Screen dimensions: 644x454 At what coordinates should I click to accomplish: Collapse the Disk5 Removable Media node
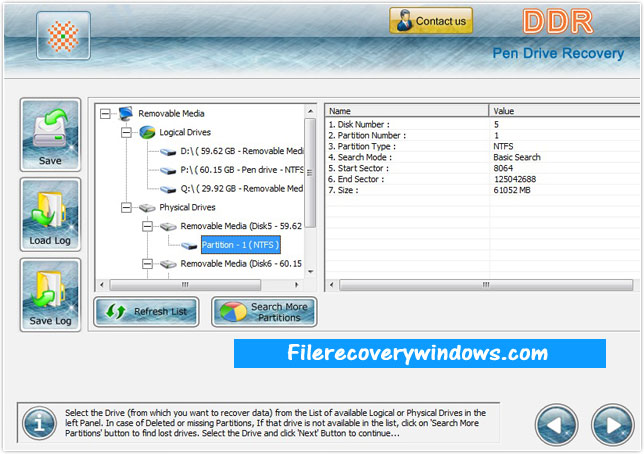(147, 226)
